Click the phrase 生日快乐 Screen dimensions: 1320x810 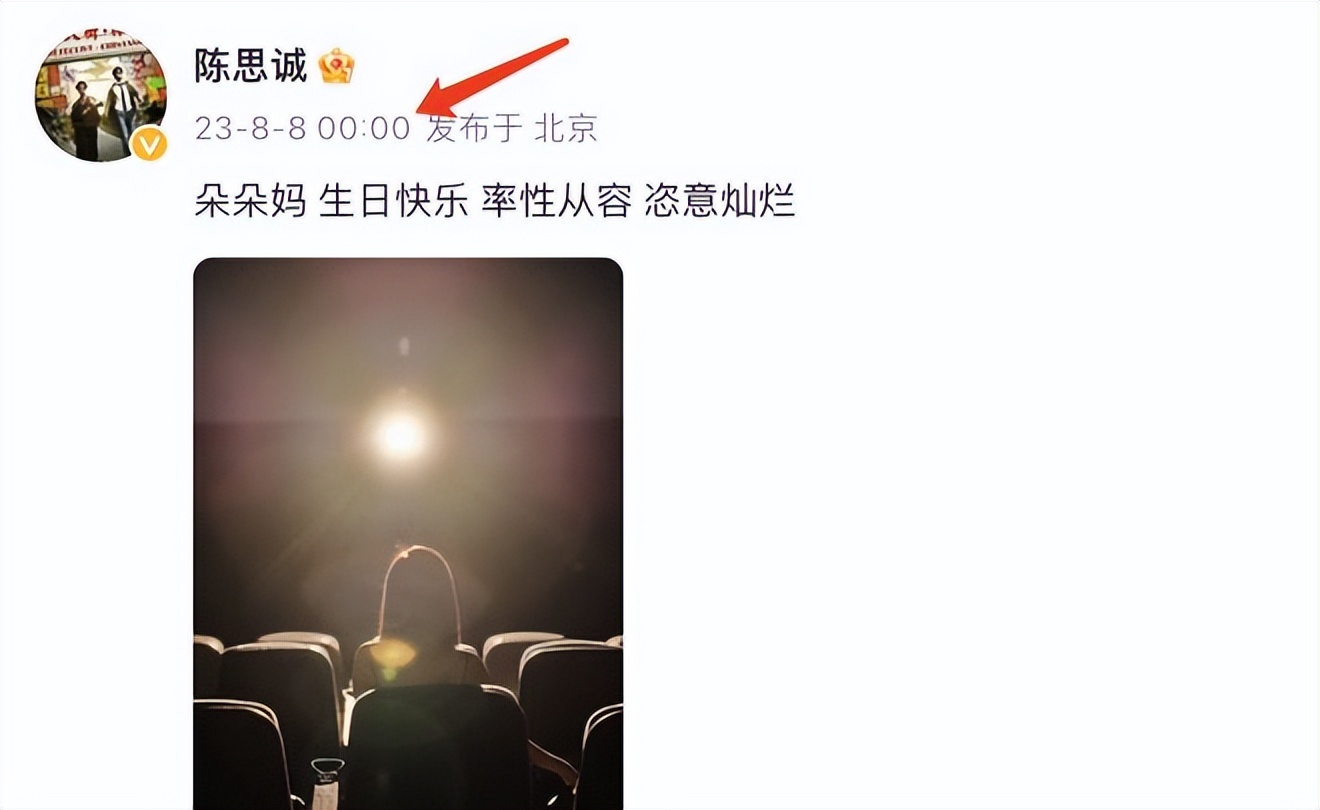point(393,201)
